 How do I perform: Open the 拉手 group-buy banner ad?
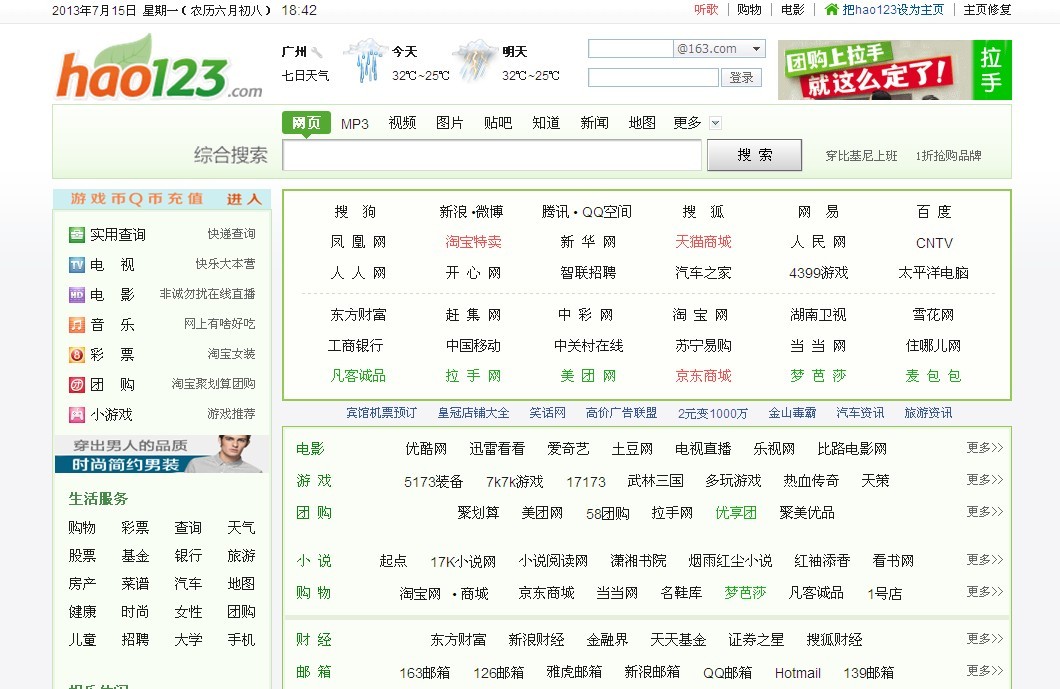894,70
